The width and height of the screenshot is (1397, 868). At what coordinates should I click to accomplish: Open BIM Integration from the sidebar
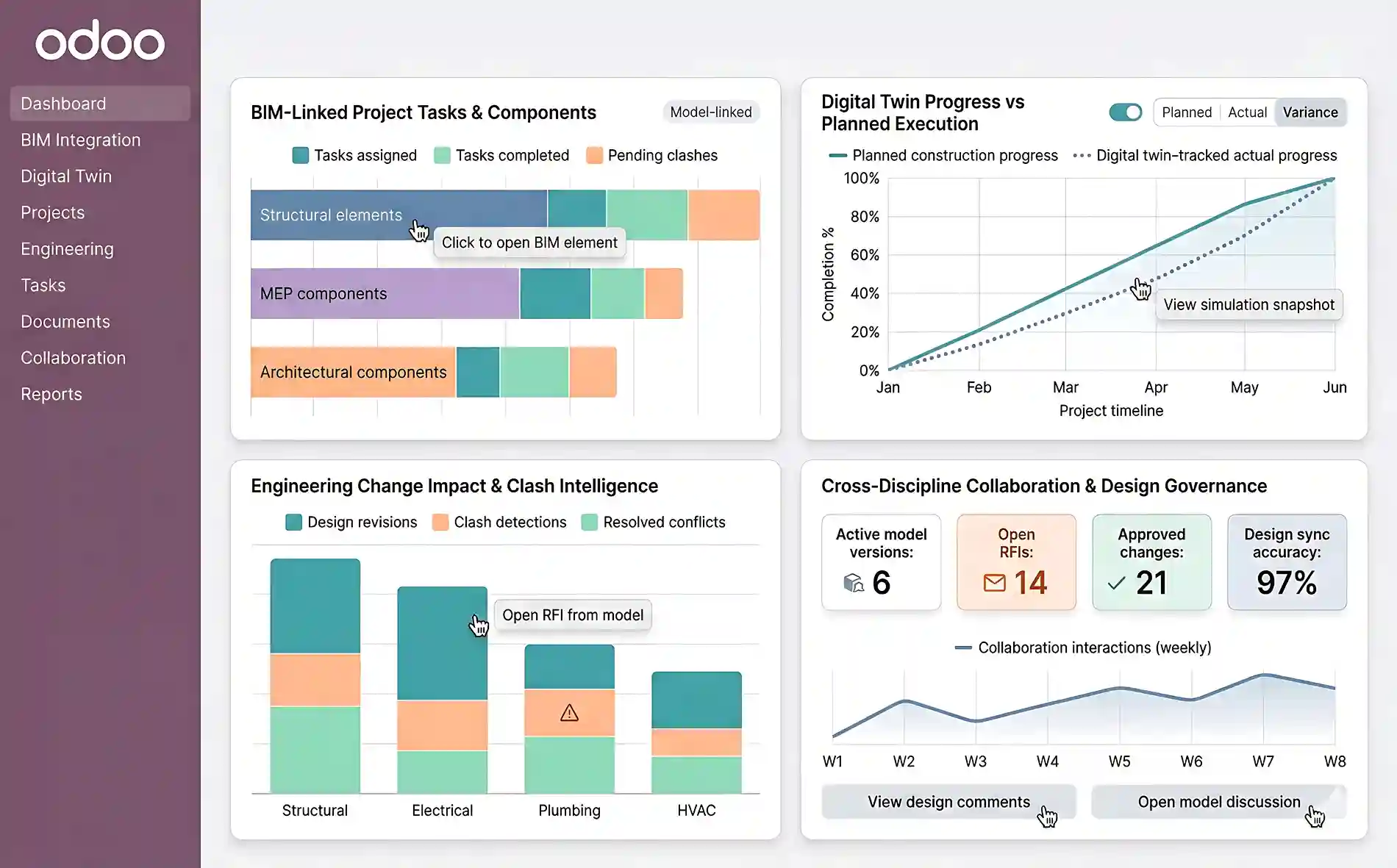pyautogui.click(x=81, y=140)
